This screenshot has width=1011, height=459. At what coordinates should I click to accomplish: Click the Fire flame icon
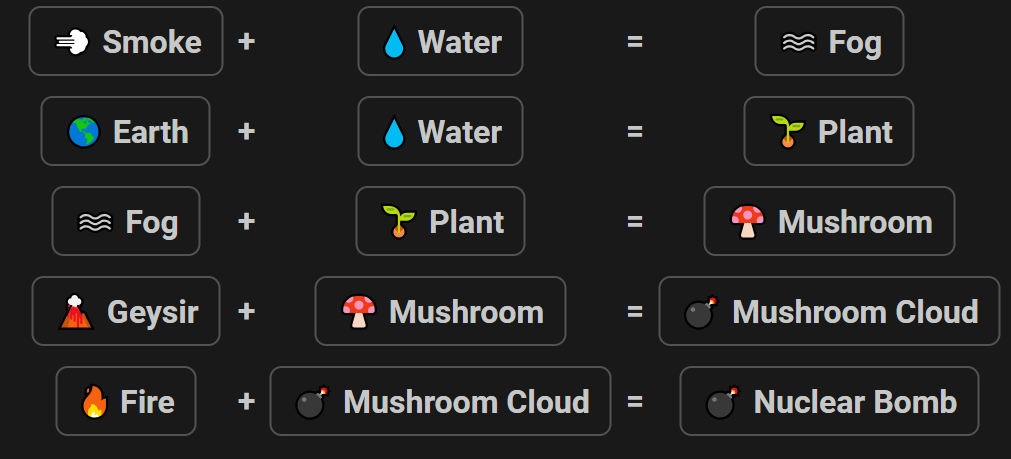[x=94, y=402]
